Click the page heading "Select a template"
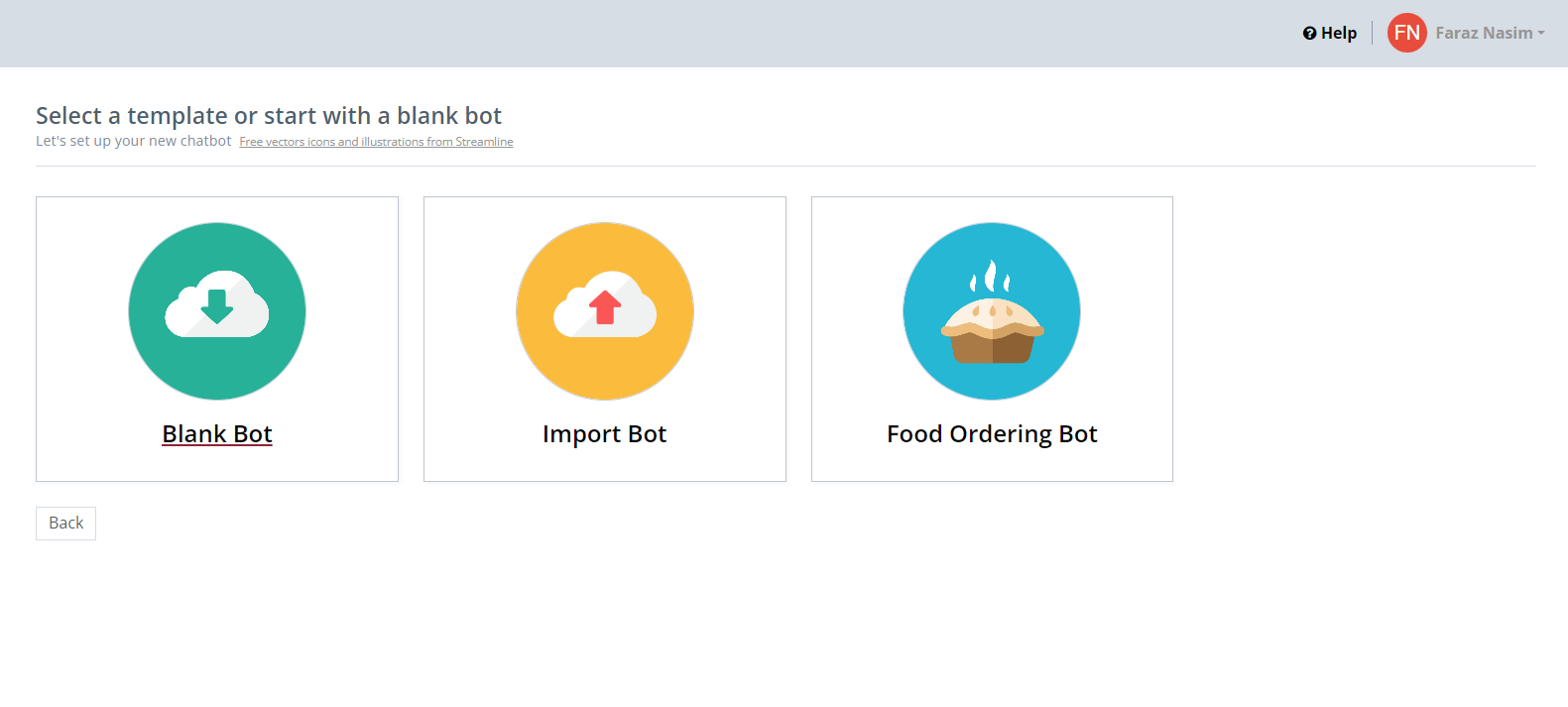Viewport: 1568px width, 707px height. 269,116
